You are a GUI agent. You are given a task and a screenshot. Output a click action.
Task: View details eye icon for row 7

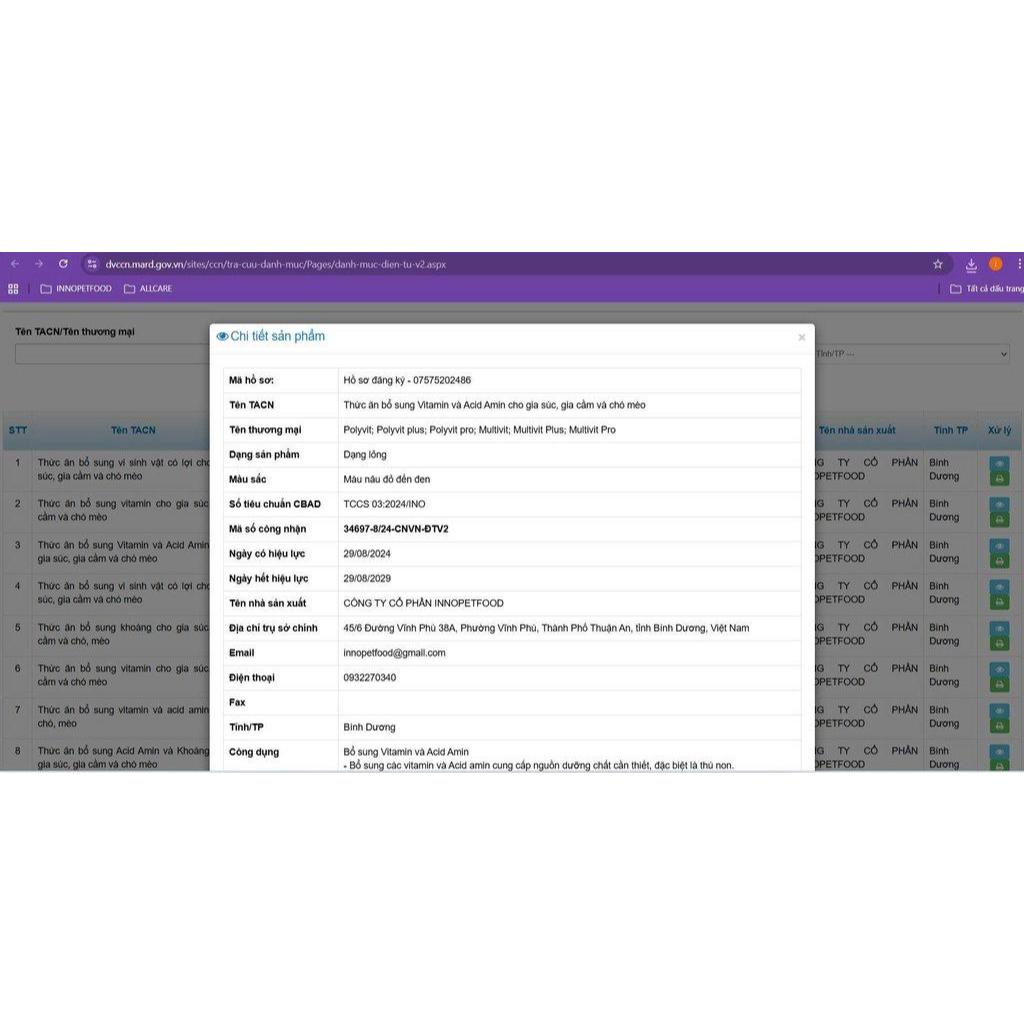pyautogui.click(x=999, y=711)
